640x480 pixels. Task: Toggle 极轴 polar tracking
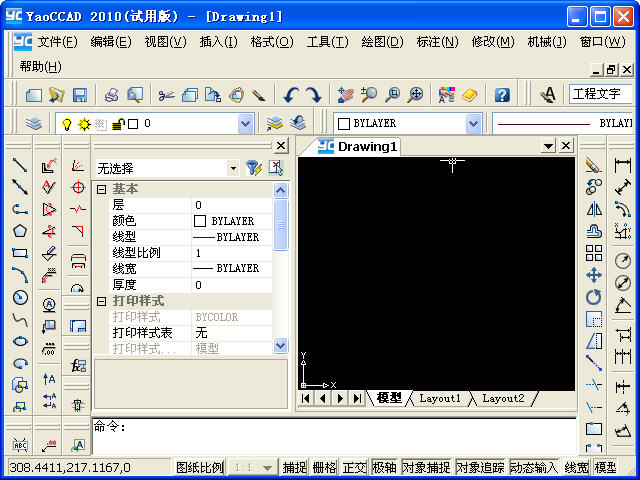pos(384,467)
